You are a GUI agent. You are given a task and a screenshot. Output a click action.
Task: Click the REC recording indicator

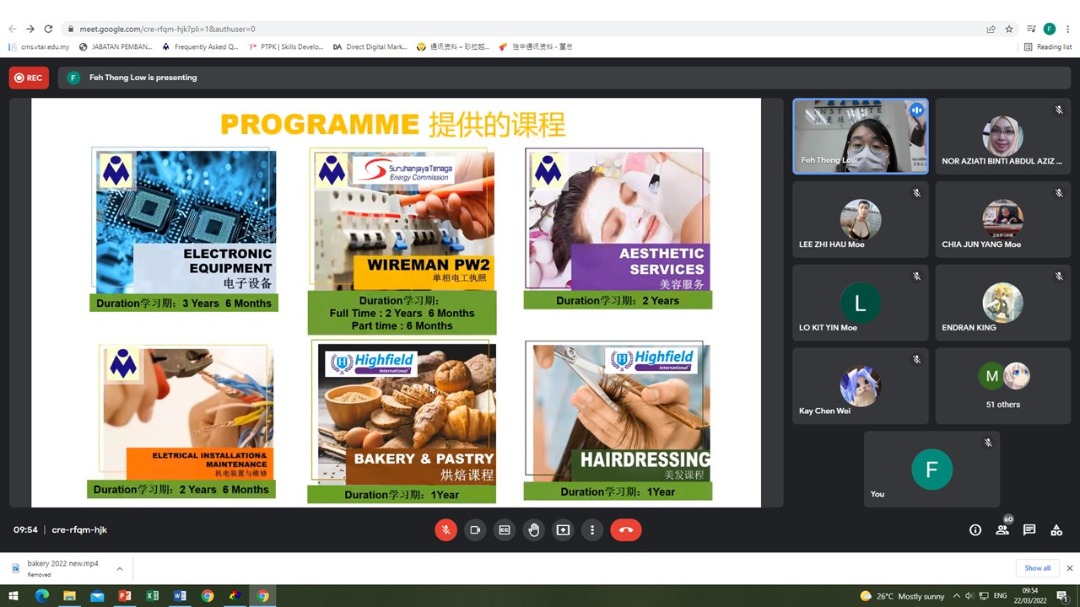click(29, 78)
